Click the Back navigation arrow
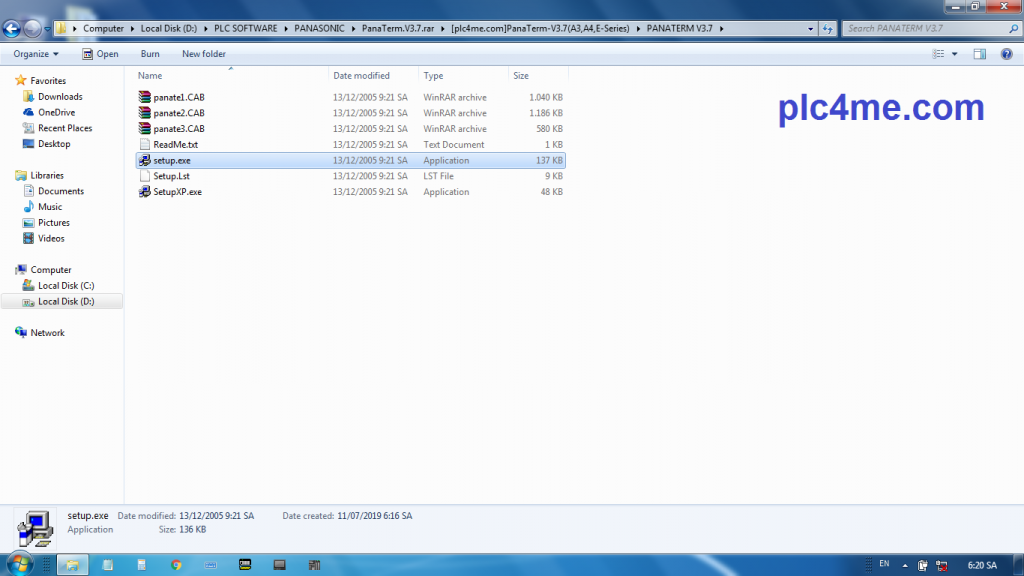 pos(13,28)
